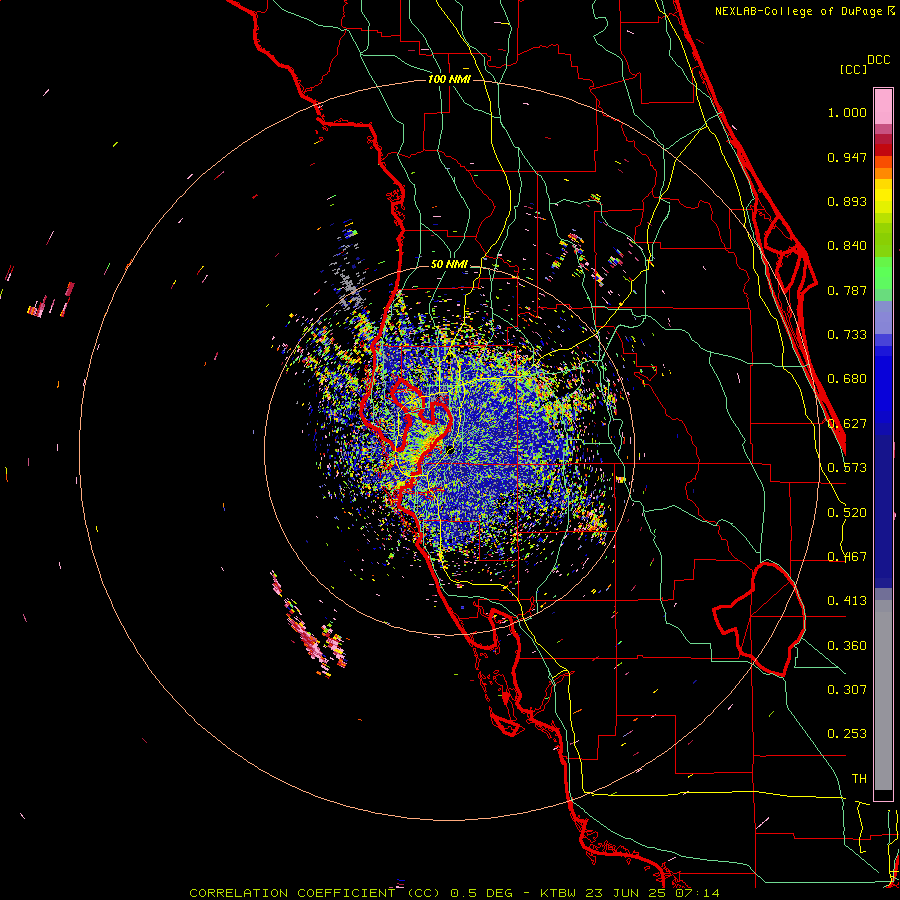Screen dimensions: 900x900
Task: Pick the pink segment of the color bar
Action: pyautogui.click(x=883, y=107)
